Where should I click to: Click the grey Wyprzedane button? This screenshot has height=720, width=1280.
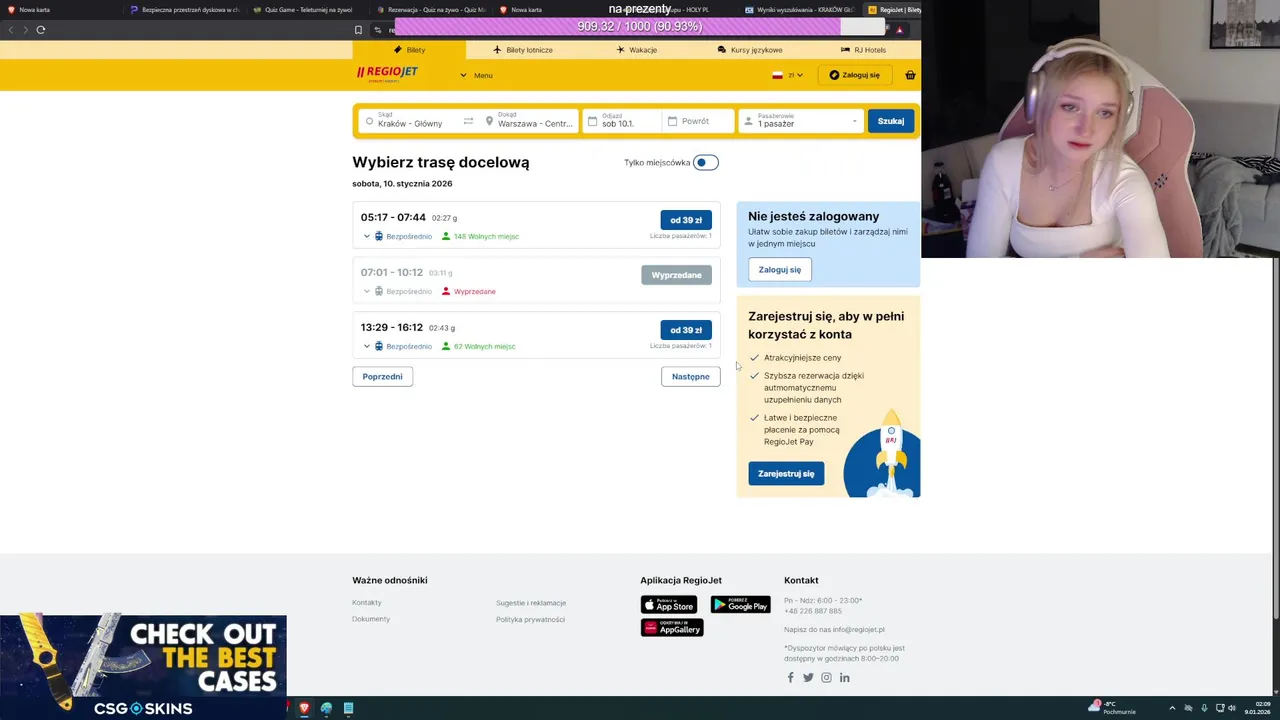coord(677,275)
